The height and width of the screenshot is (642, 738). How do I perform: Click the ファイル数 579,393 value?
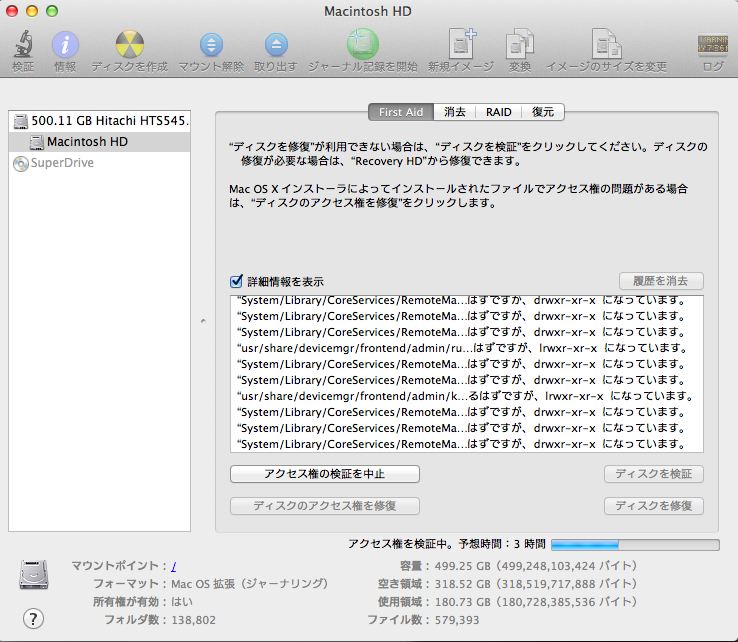click(457, 620)
